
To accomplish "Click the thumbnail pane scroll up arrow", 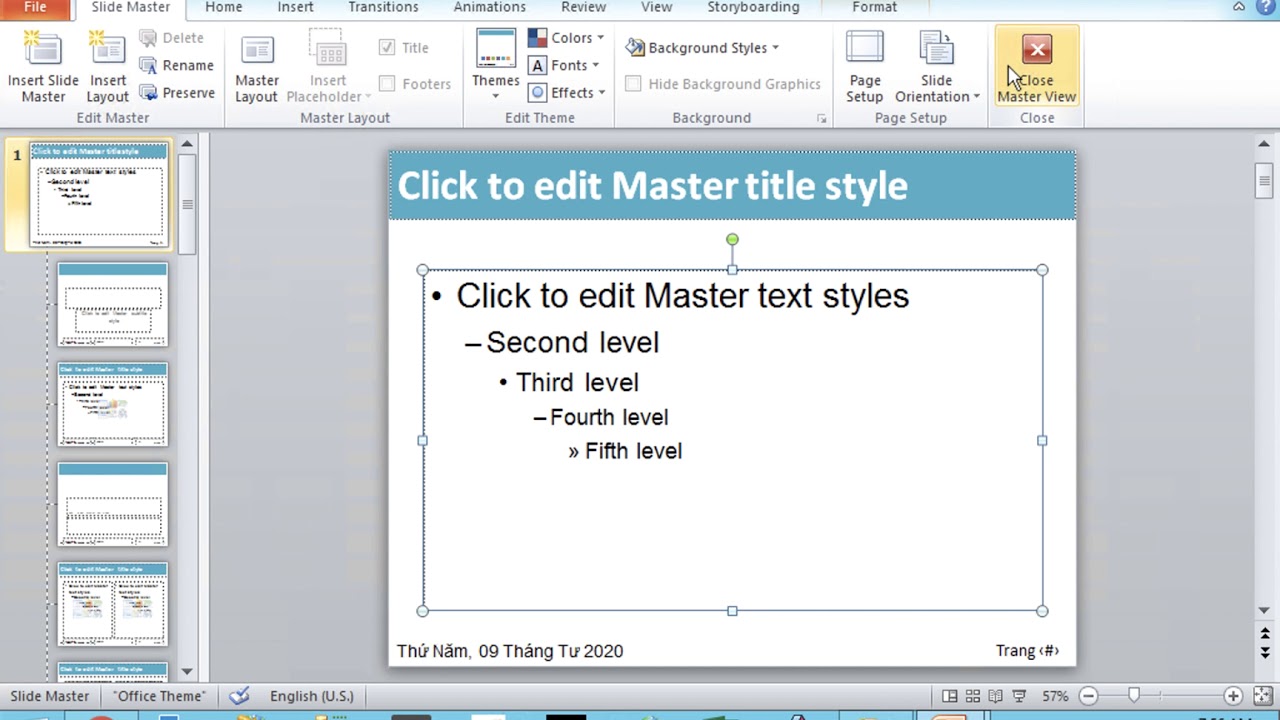I will tap(187, 145).
